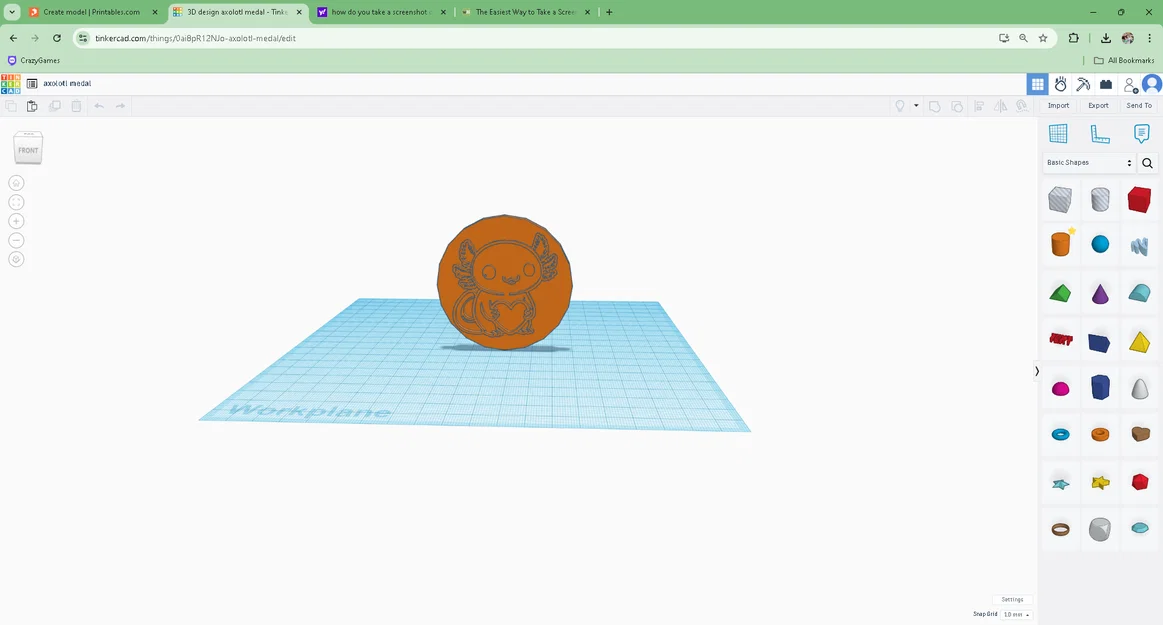
Task: Click the invite collaborator person-plus icon
Action: point(1130,85)
